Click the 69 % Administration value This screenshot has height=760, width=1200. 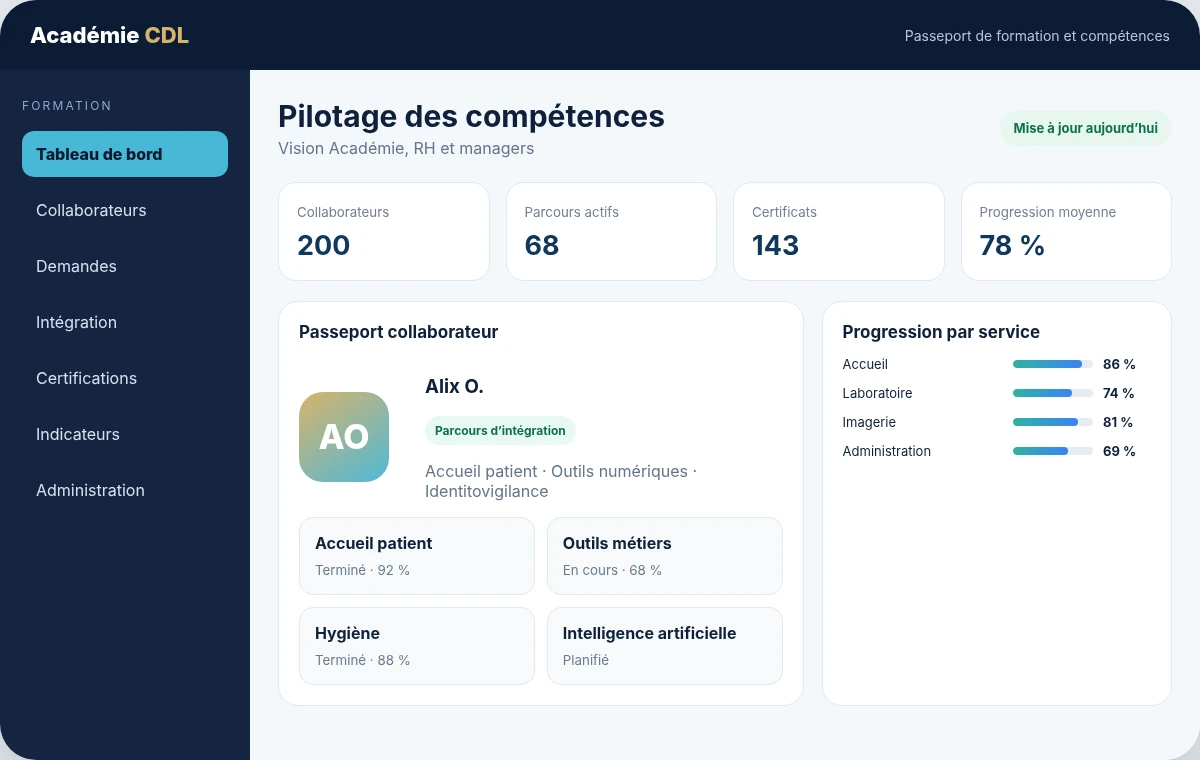coord(1119,451)
